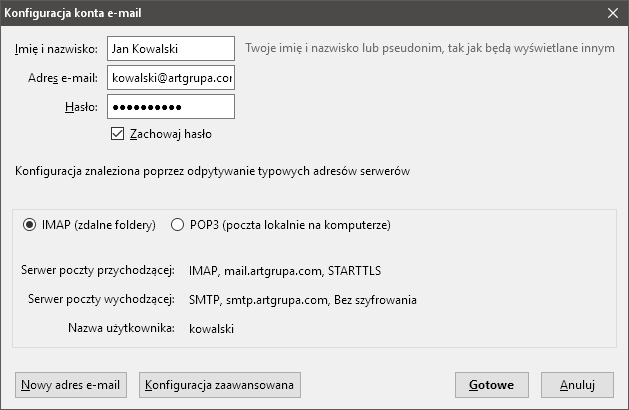
Task: Close the Konfiguracja konta e-mail dialog
Action: 613,13
